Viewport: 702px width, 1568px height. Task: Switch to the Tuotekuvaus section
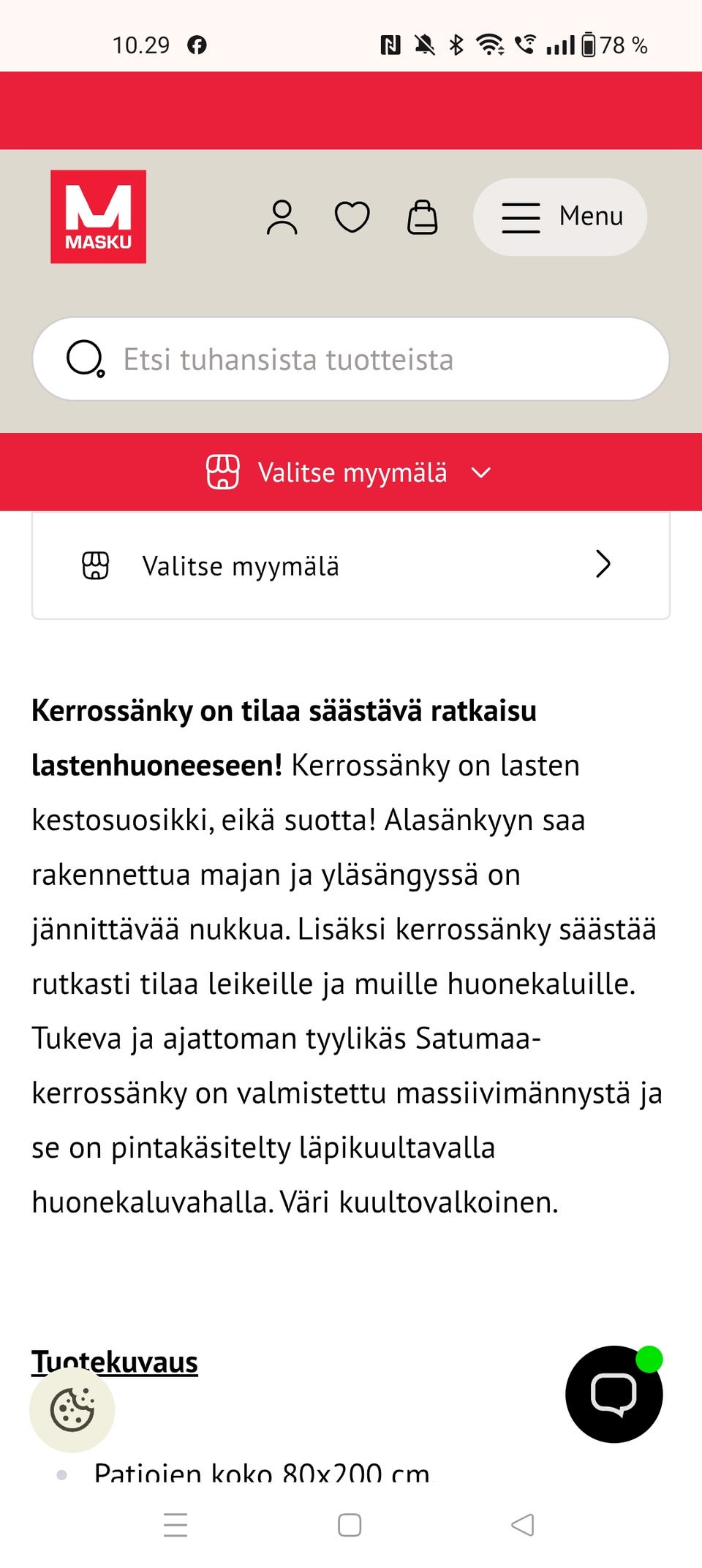114,1361
